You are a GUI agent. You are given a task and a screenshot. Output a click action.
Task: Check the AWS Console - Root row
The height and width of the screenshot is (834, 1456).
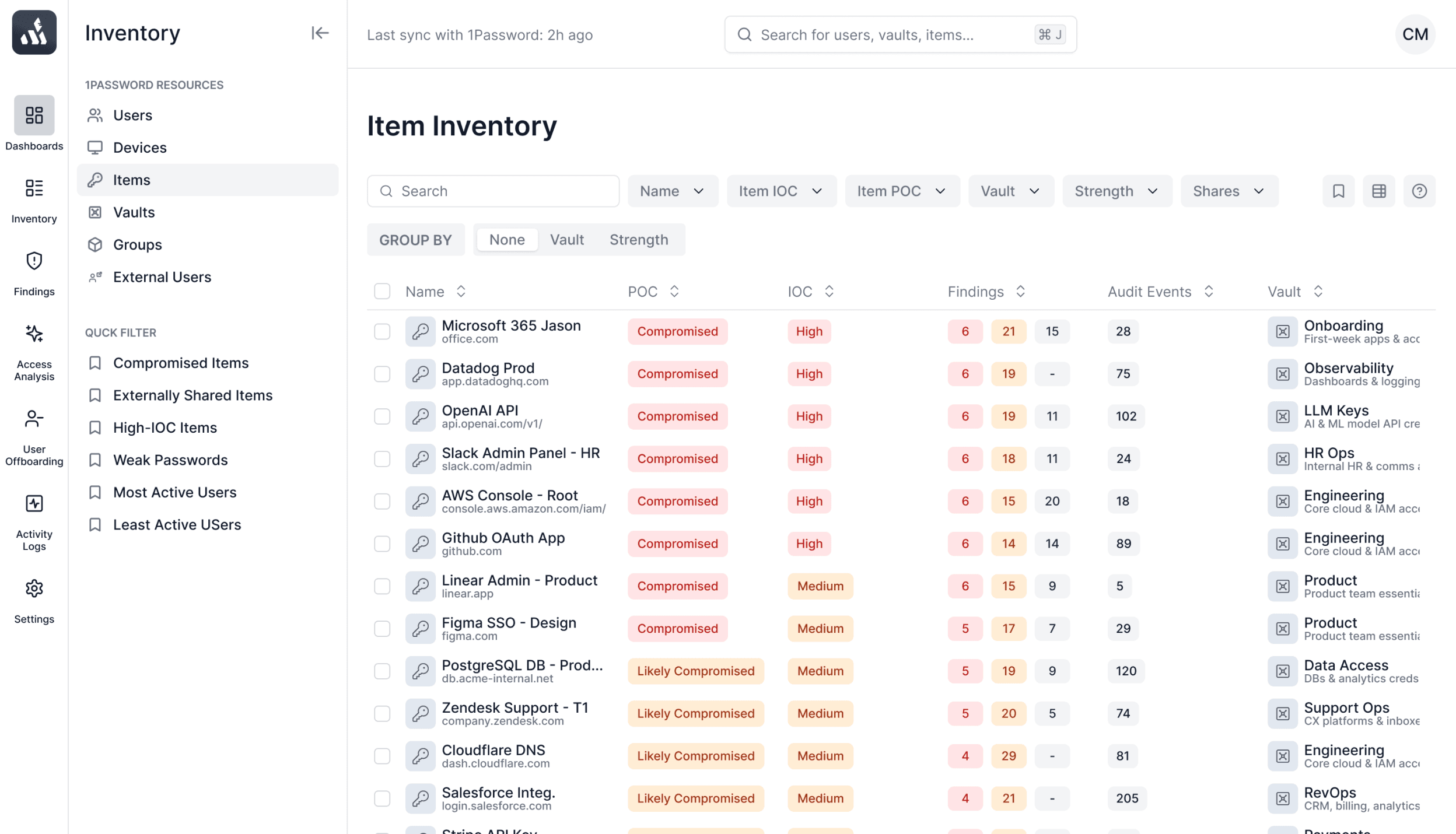(382, 502)
